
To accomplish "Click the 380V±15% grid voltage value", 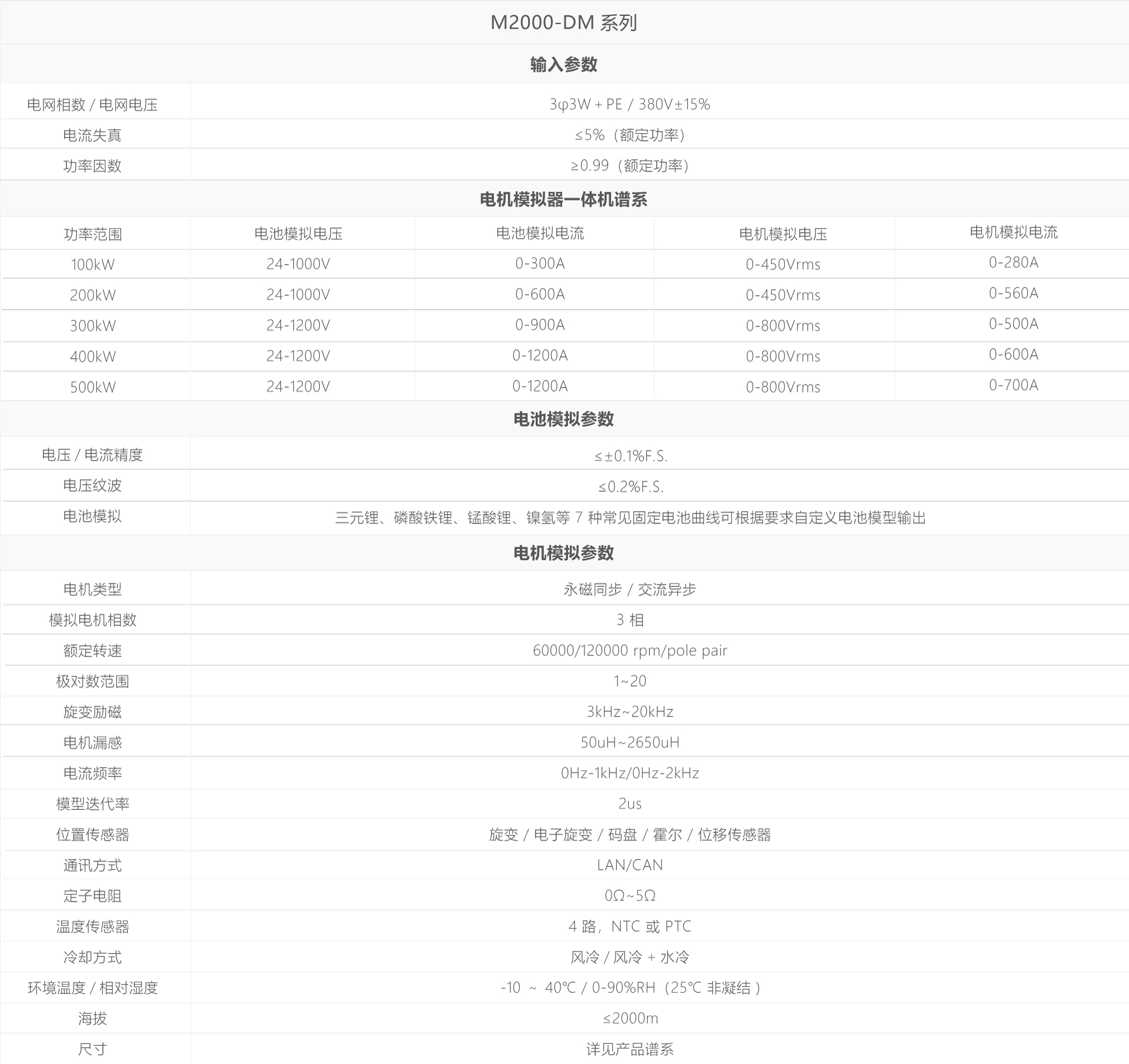I will [x=674, y=104].
